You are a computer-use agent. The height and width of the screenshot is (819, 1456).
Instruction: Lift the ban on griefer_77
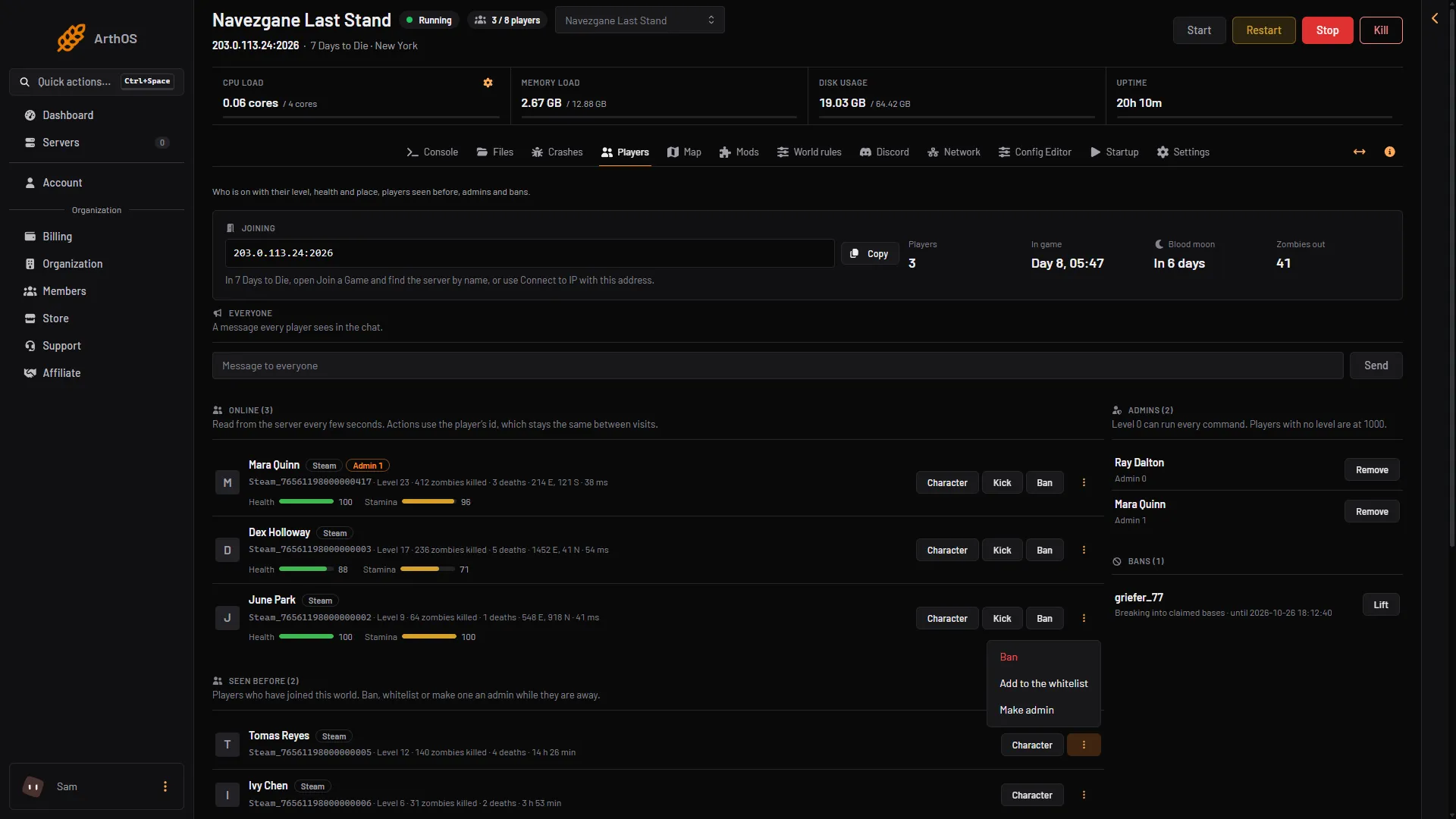(x=1381, y=605)
